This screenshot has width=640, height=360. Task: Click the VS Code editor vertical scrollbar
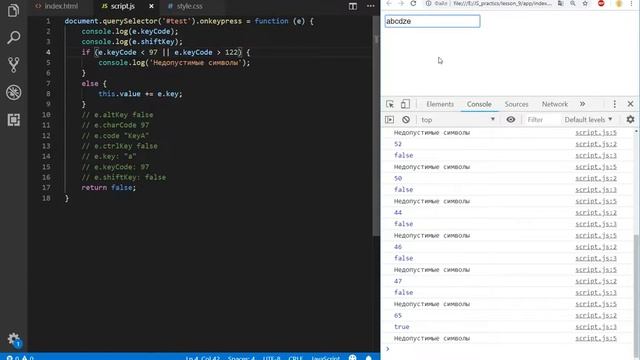point(376,127)
